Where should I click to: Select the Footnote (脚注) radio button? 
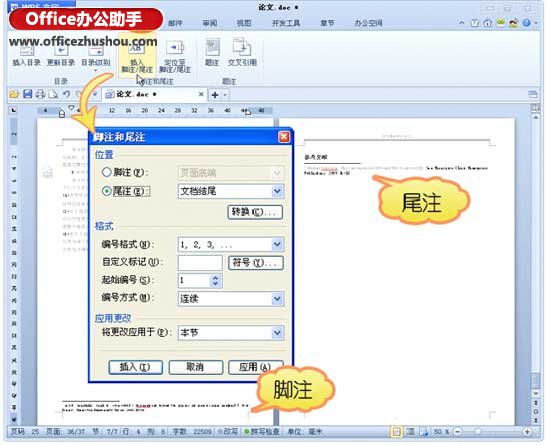[x=107, y=172]
